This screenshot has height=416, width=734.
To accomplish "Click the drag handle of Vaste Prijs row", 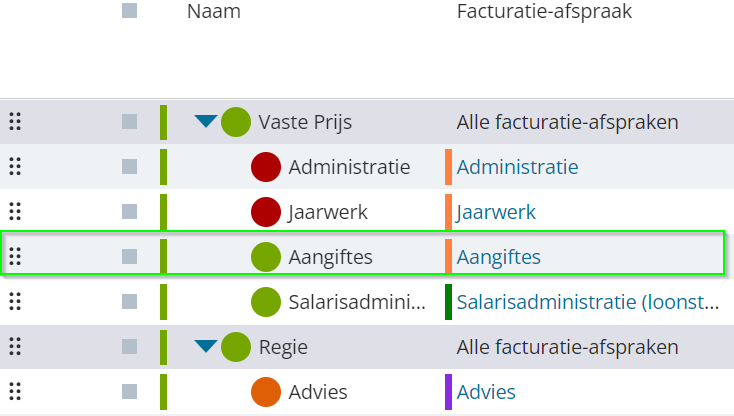I will (15, 122).
